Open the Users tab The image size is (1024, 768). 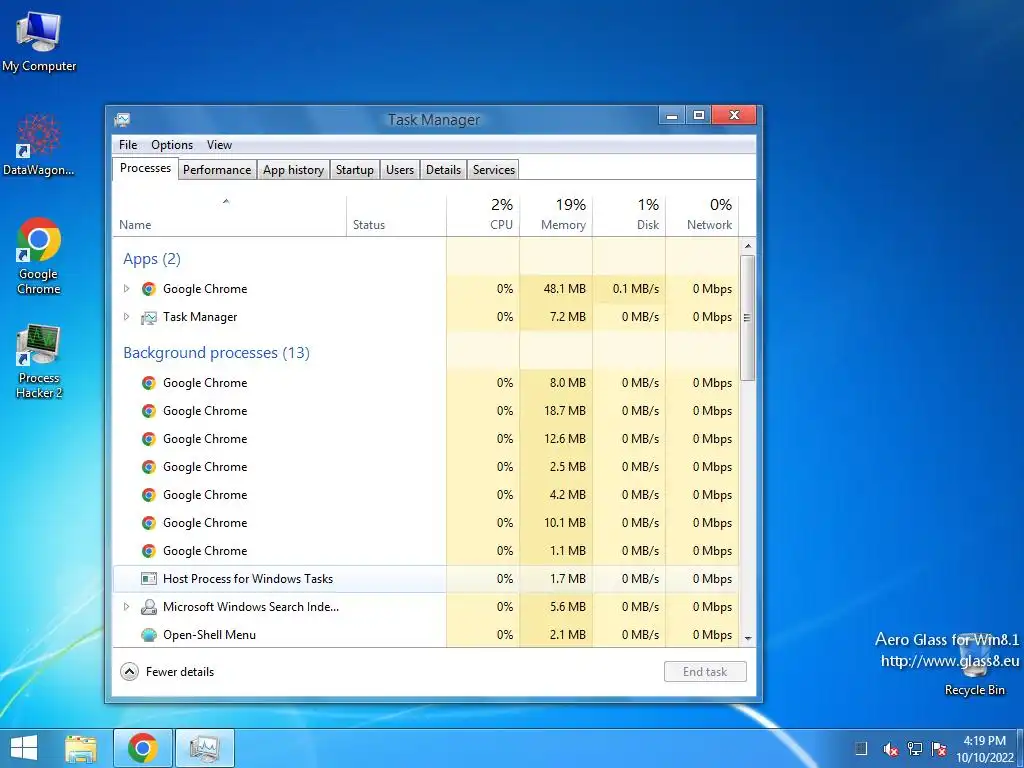tap(400, 170)
